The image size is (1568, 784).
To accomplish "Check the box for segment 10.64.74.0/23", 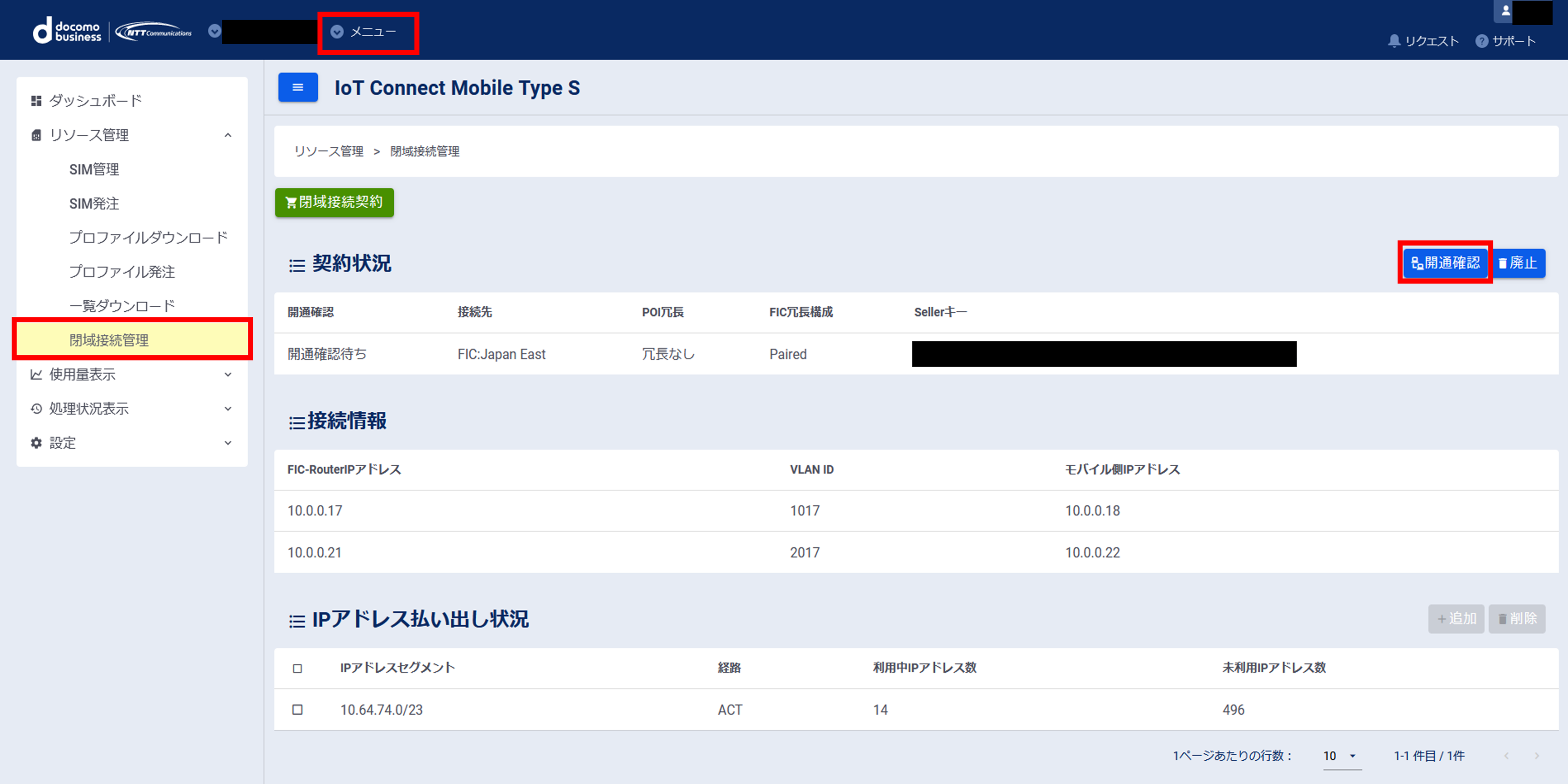I will point(298,710).
